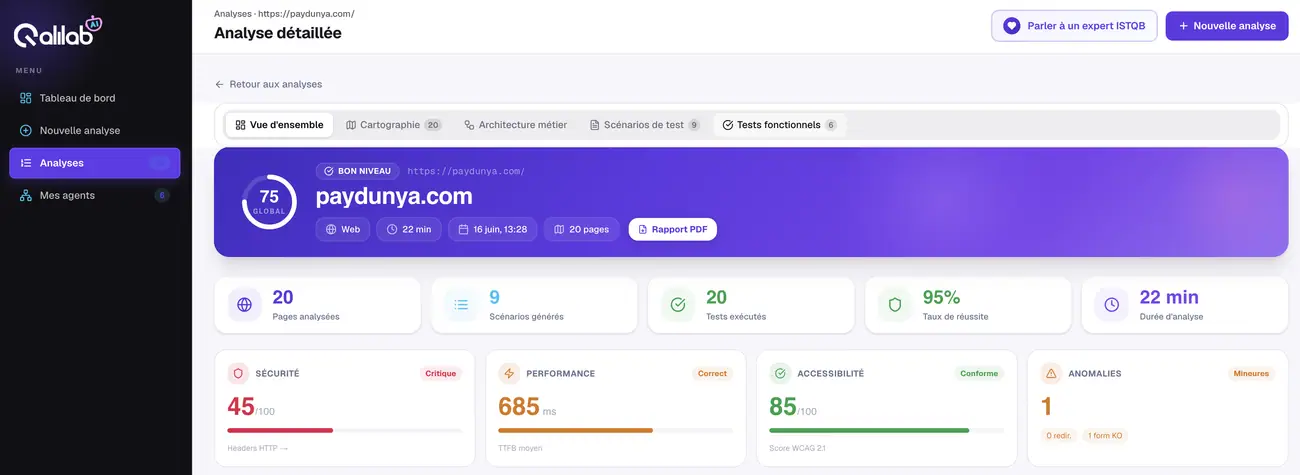1300x475 pixels.
Task: Click the globe icon in Web chip
Action: [x=332, y=229]
